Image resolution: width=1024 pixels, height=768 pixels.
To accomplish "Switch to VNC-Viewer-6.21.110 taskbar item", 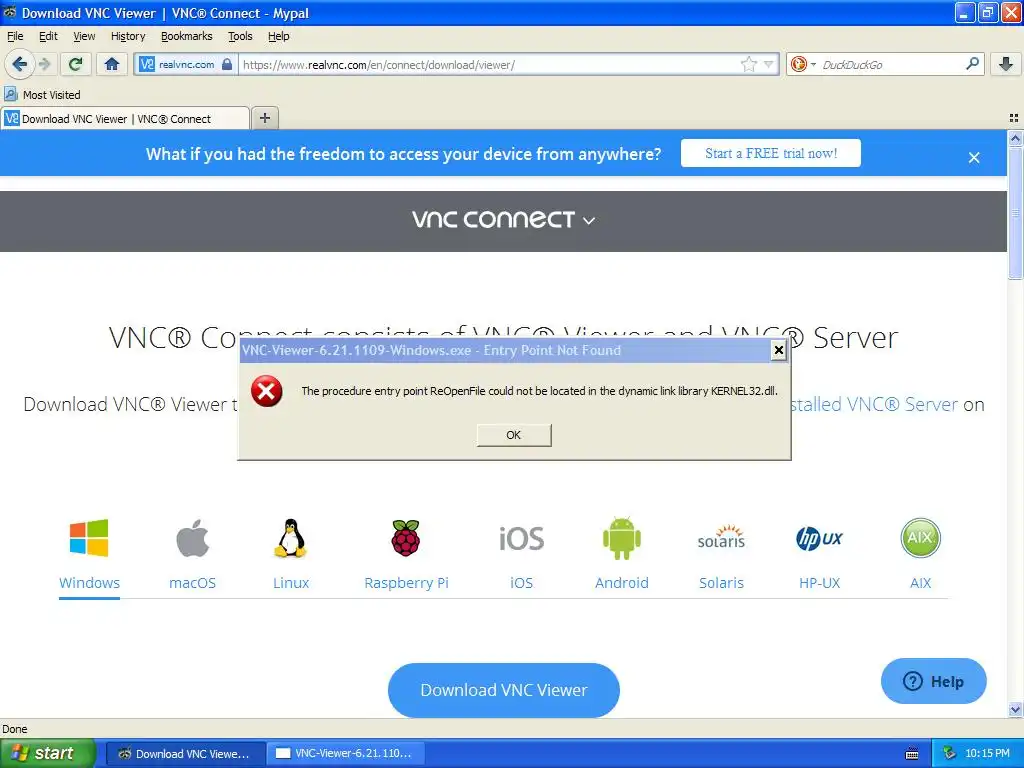I will click(x=345, y=754).
